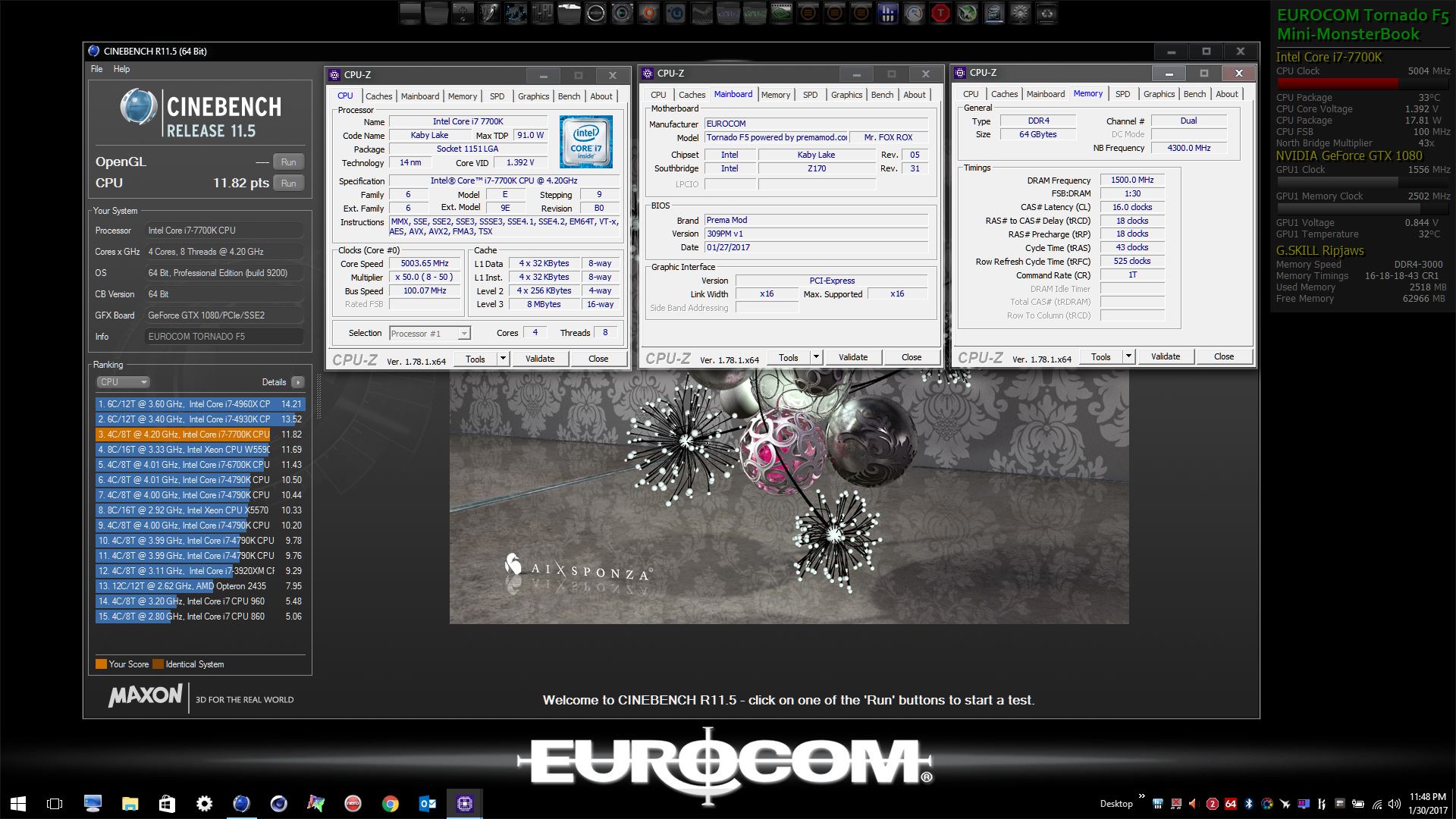This screenshot has height=819, width=1456.
Task: Open Task View from the taskbar
Action: [x=55, y=804]
